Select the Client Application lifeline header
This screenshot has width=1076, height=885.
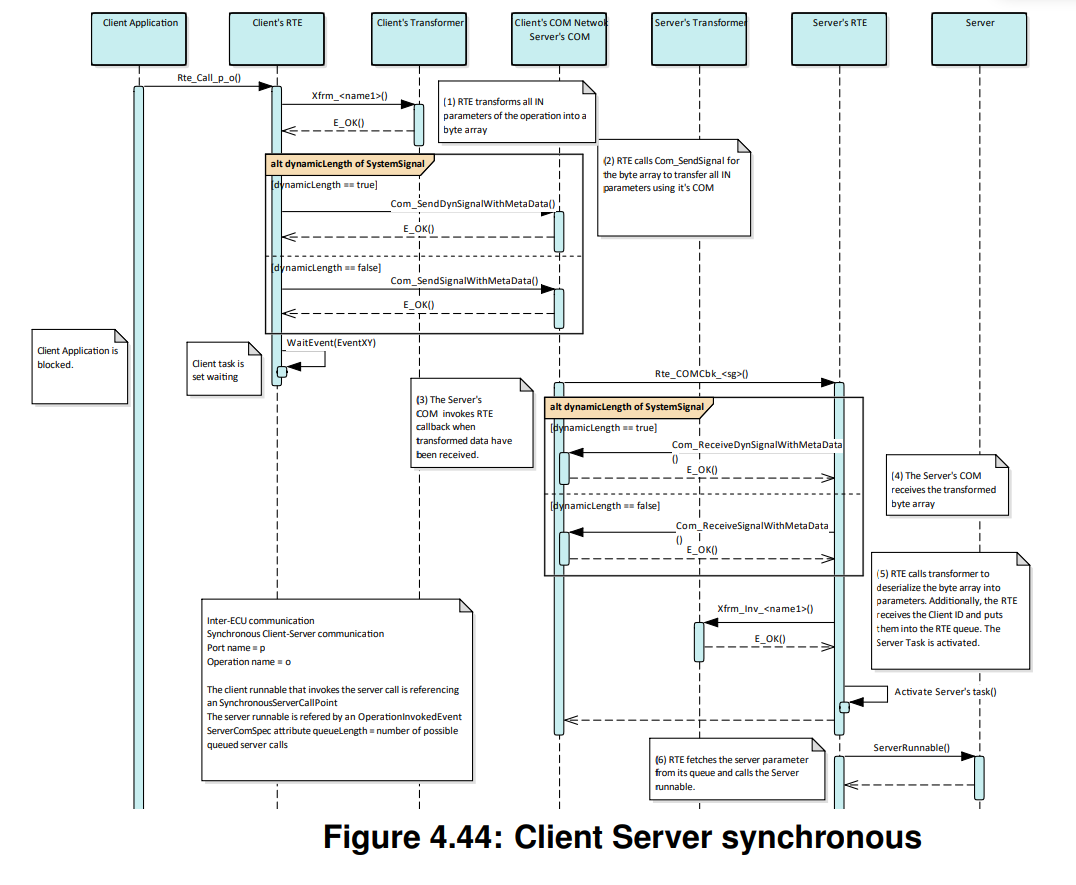(x=138, y=38)
